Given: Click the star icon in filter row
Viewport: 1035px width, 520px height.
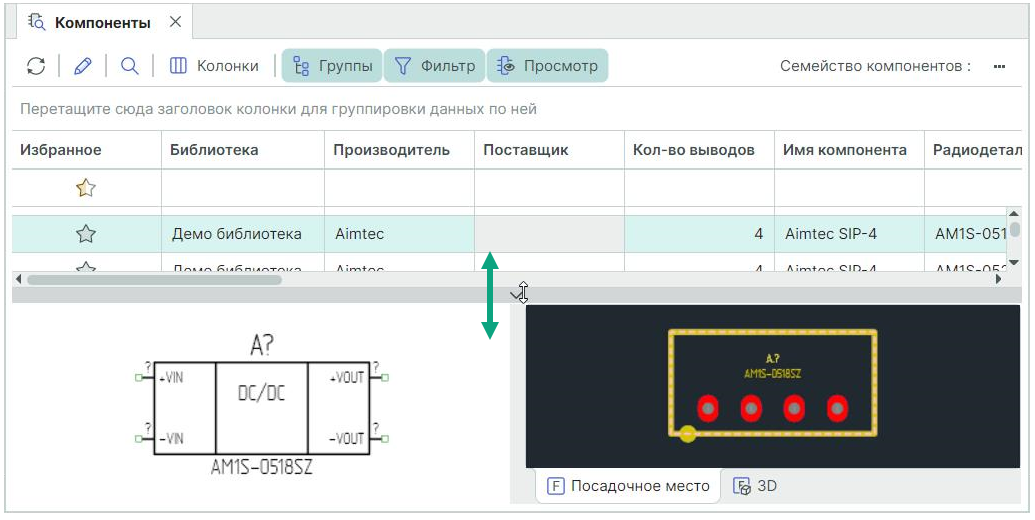Looking at the screenshot, I should click(86, 188).
